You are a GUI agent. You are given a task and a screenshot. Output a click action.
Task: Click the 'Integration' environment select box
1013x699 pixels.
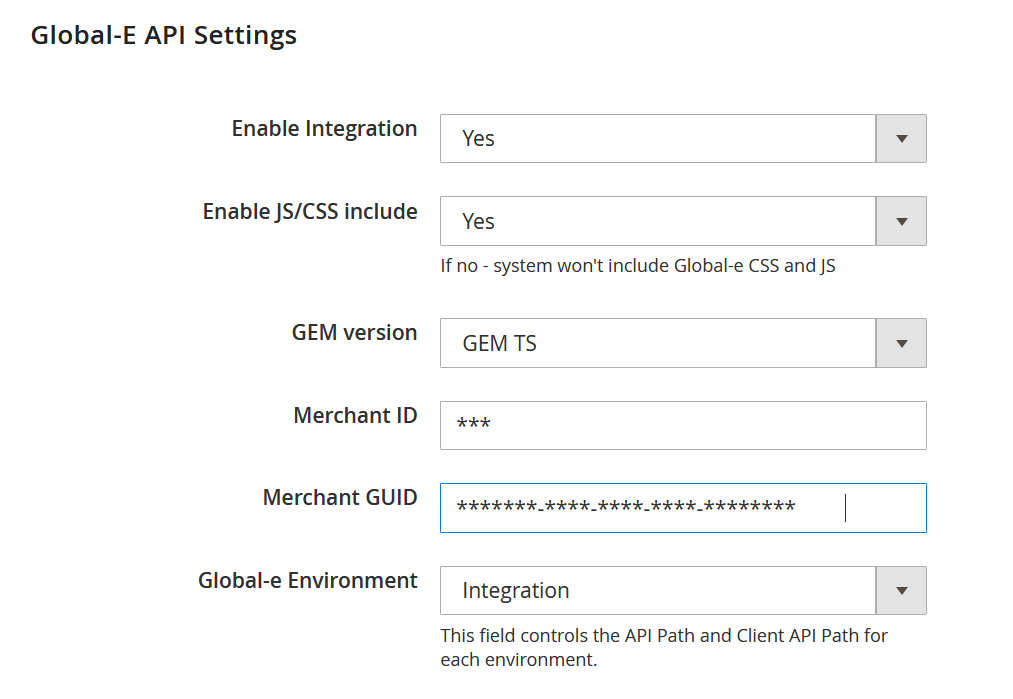658,591
